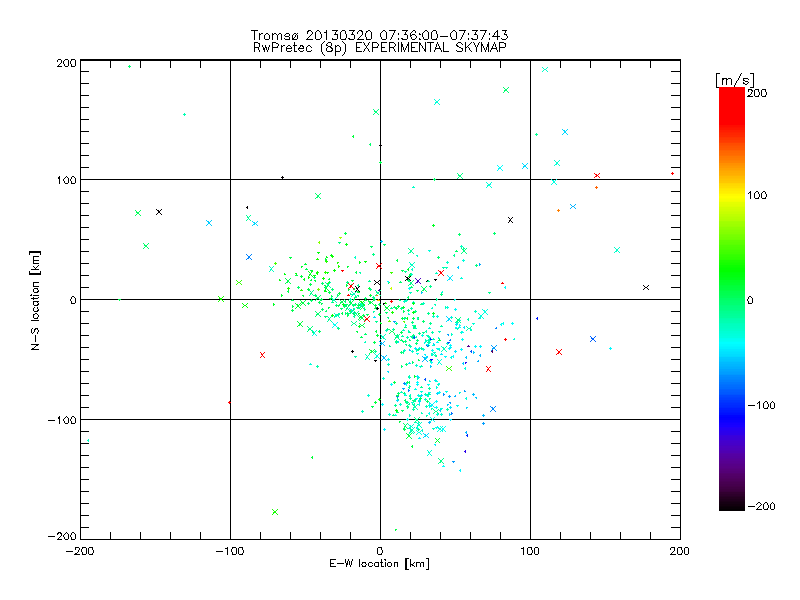Click the "N-S location [km]" axis label
The image size is (800, 600).
pos(35,301)
